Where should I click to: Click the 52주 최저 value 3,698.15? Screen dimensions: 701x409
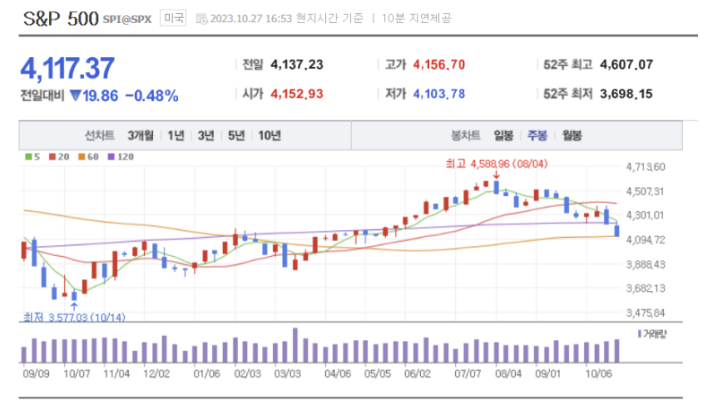click(x=626, y=94)
